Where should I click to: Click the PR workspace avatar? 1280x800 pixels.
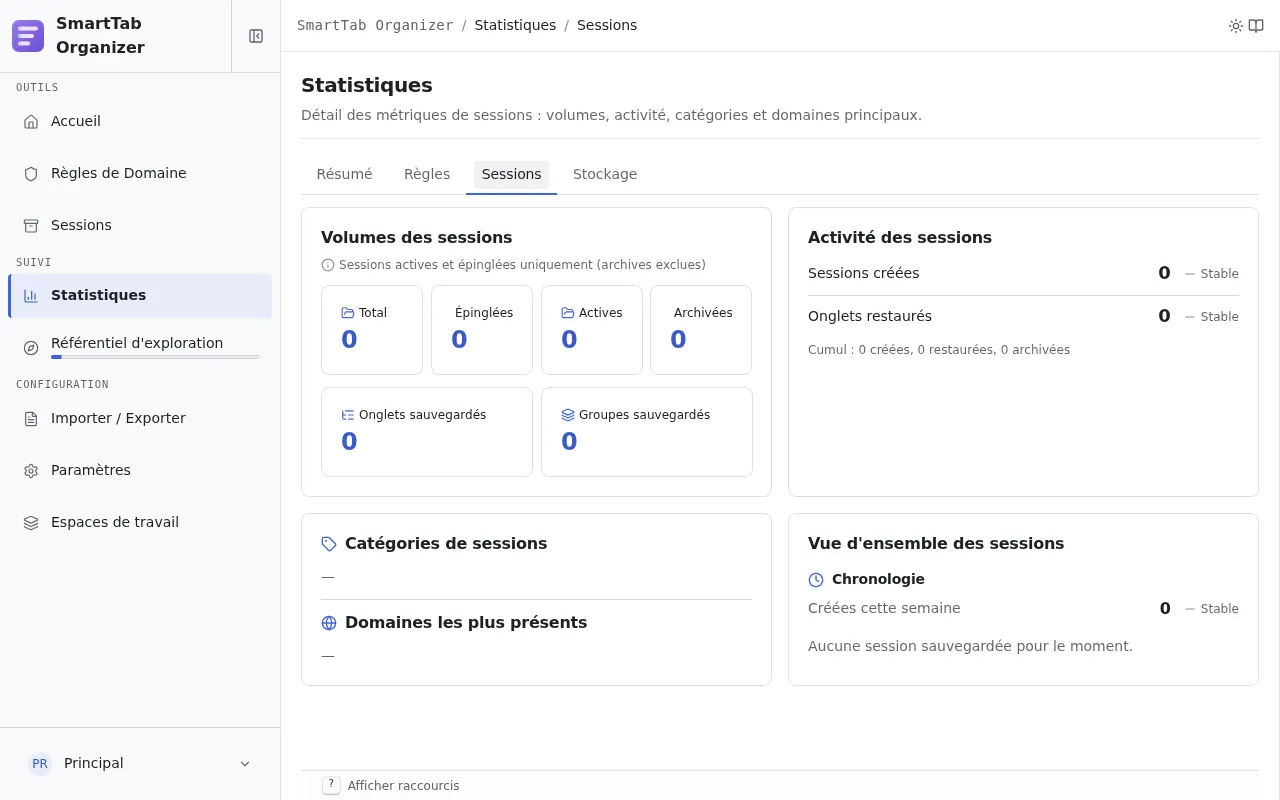click(x=40, y=763)
